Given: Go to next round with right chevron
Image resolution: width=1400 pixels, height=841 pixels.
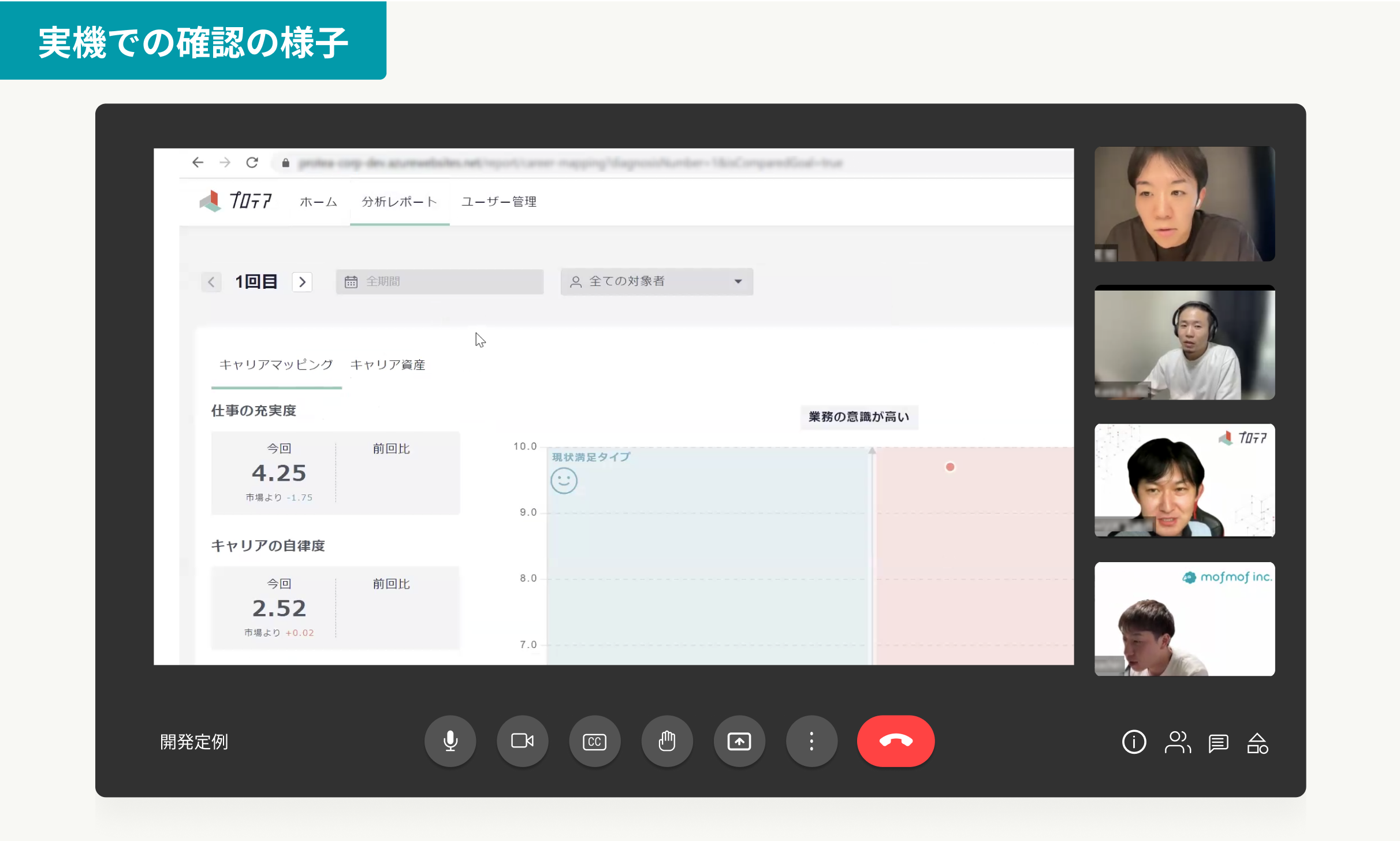Looking at the screenshot, I should click(x=302, y=282).
